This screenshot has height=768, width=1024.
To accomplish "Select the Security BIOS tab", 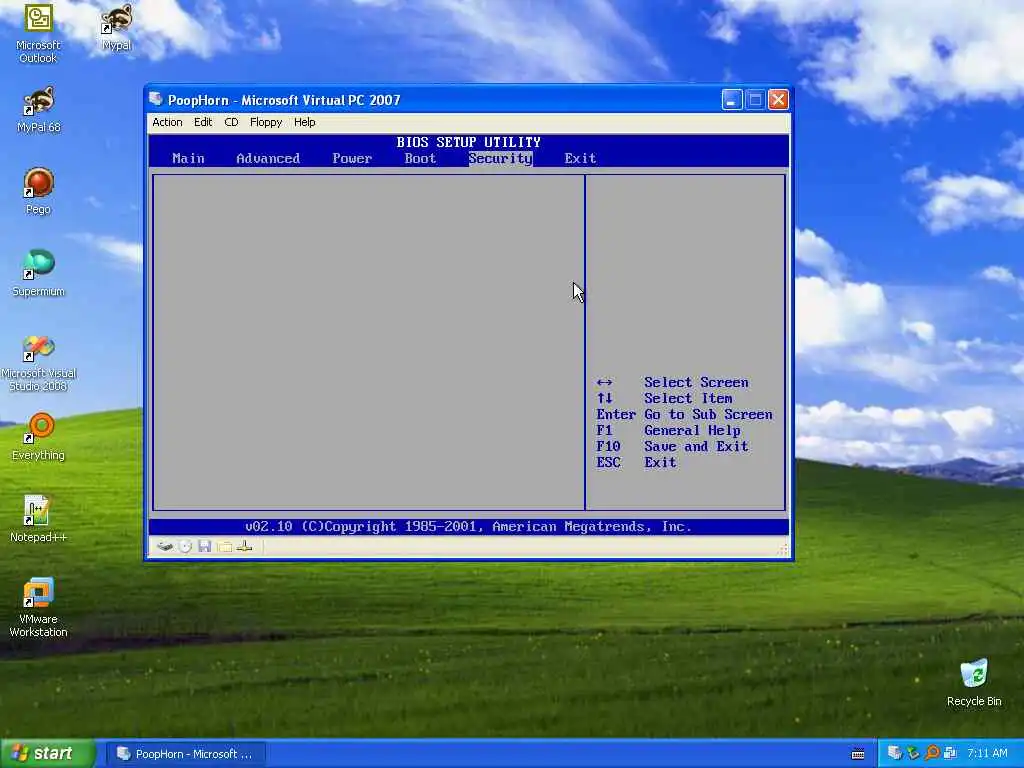I will tap(500, 159).
